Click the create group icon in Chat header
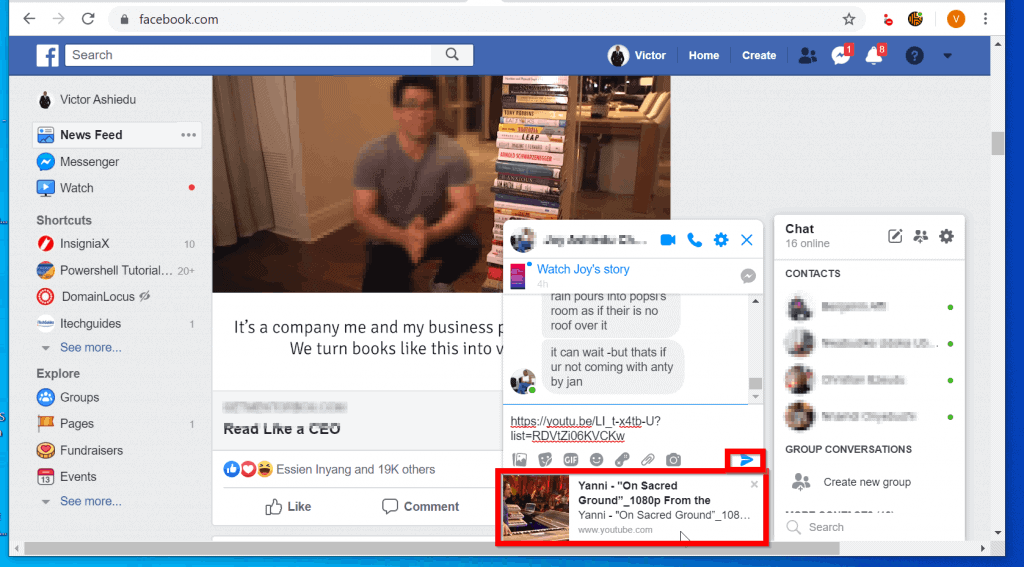This screenshot has width=1024, height=567. tap(920, 236)
